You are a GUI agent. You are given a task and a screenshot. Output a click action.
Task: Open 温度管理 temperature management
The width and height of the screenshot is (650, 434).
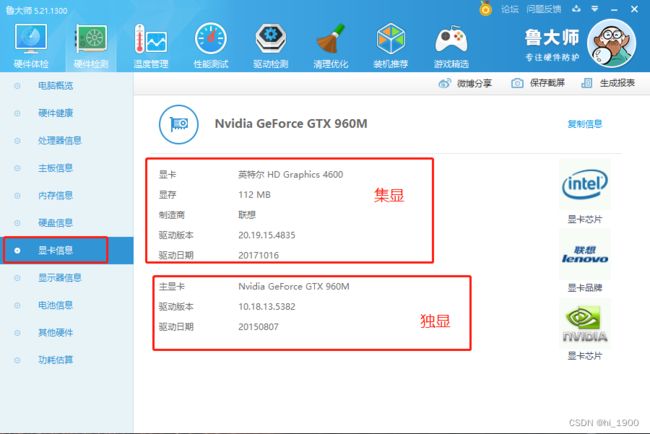pos(150,46)
